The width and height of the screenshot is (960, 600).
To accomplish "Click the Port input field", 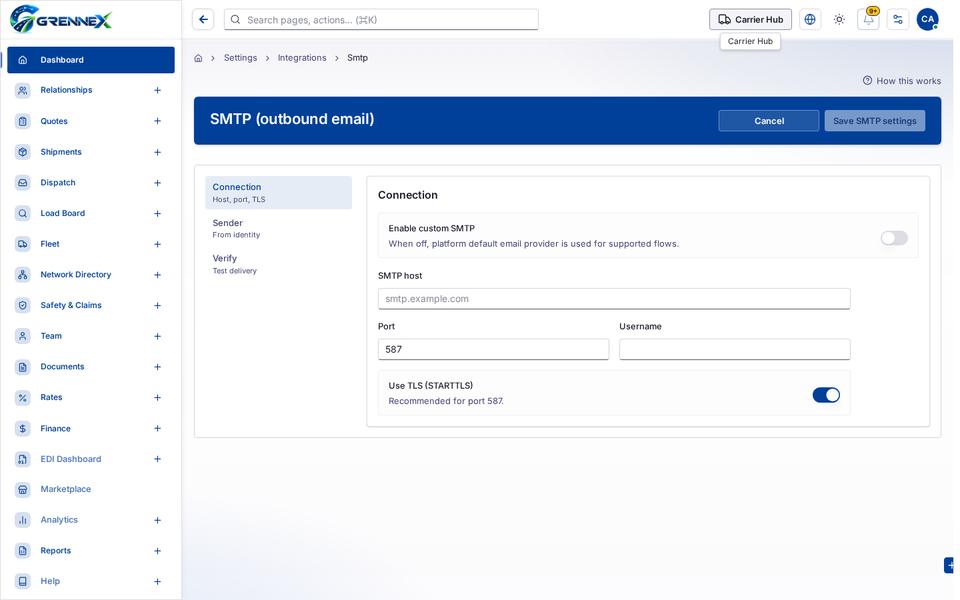I will tap(493, 349).
